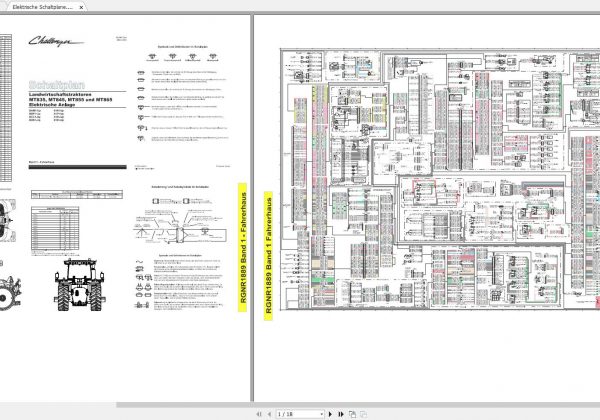Click the wiring schematic diagram page
Screen dimensions: 600x420
point(440,179)
